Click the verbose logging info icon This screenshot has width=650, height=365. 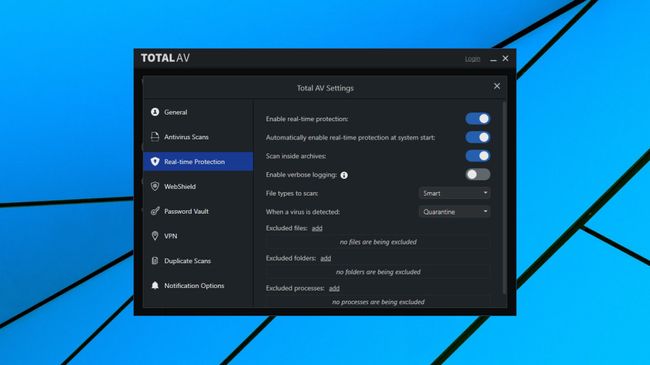[x=344, y=175]
